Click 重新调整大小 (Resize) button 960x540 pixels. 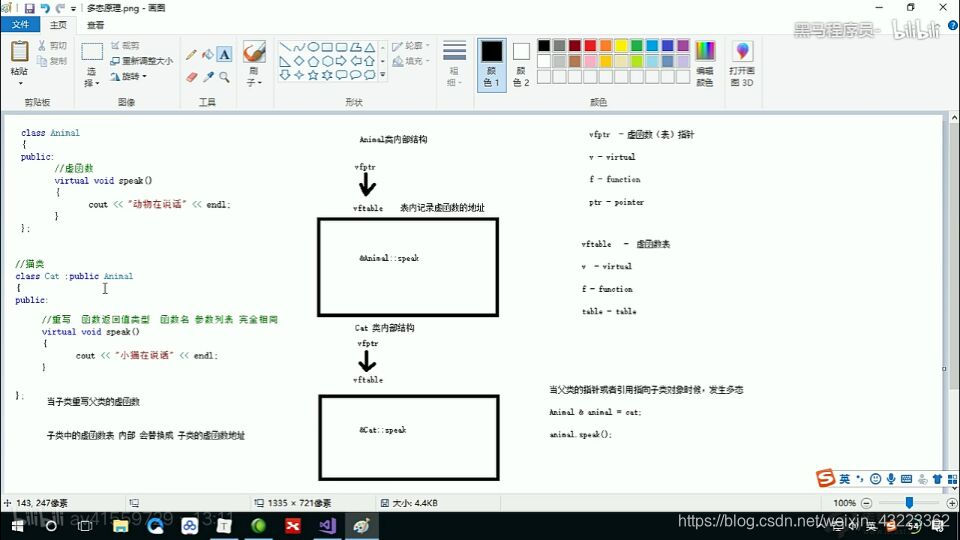[x=141, y=61]
